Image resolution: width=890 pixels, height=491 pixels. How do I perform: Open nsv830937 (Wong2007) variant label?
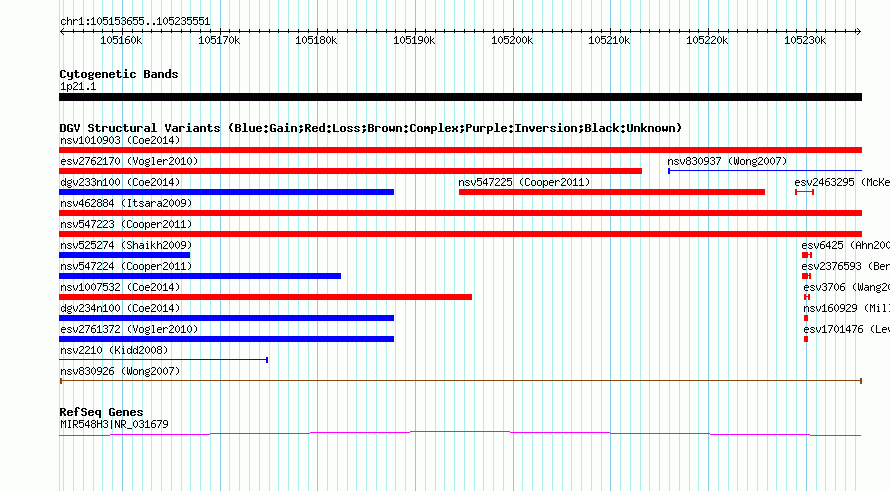click(x=727, y=161)
